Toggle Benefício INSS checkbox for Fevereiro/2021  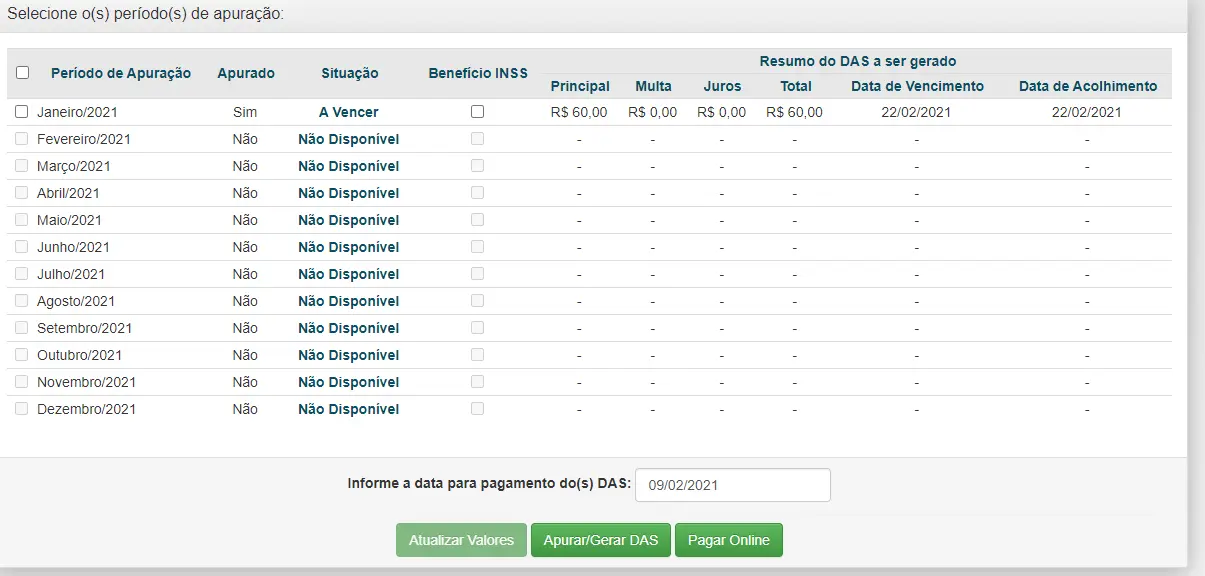[477, 139]
